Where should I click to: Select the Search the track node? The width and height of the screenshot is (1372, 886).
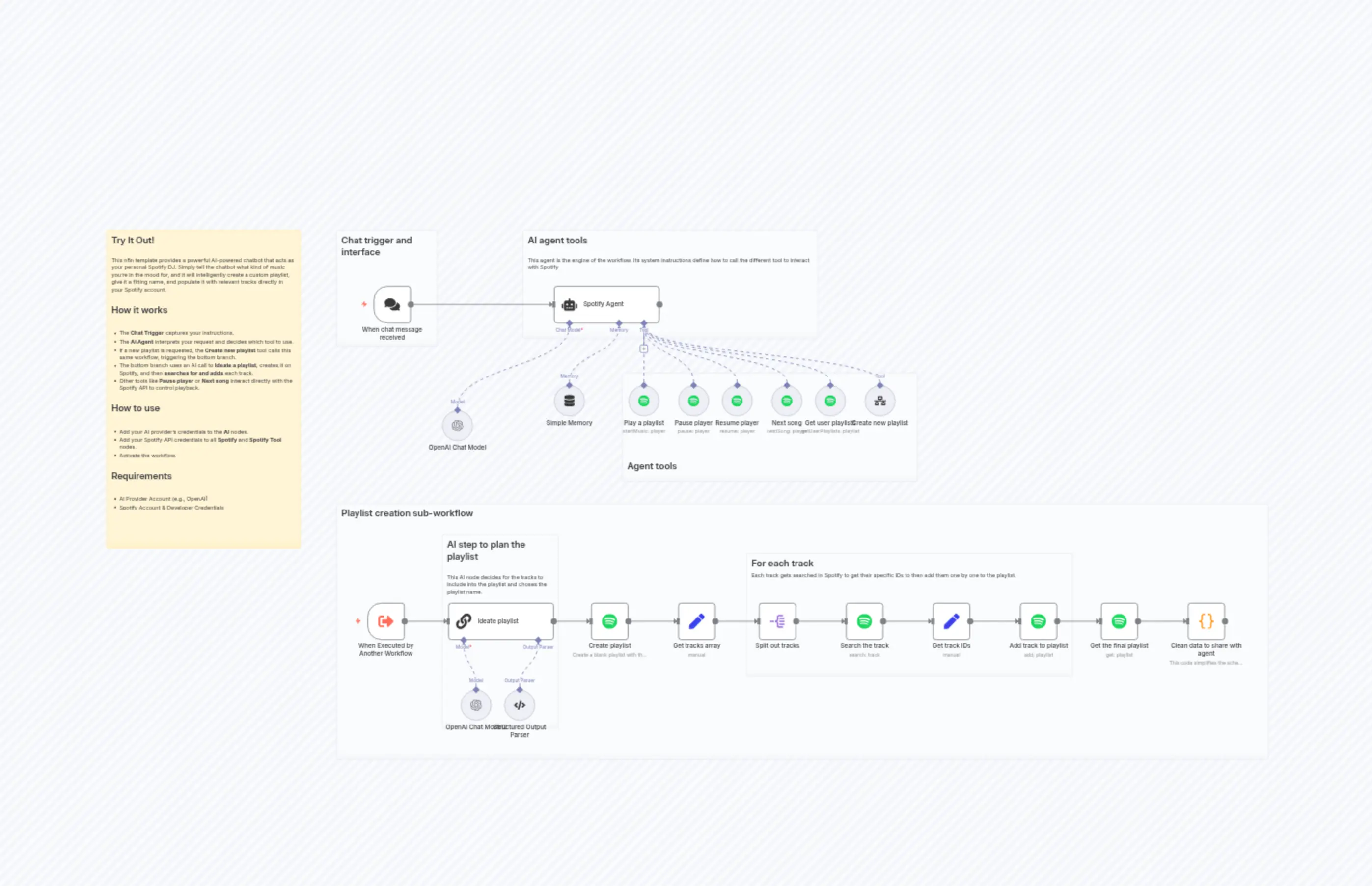(x=864, y=621)
